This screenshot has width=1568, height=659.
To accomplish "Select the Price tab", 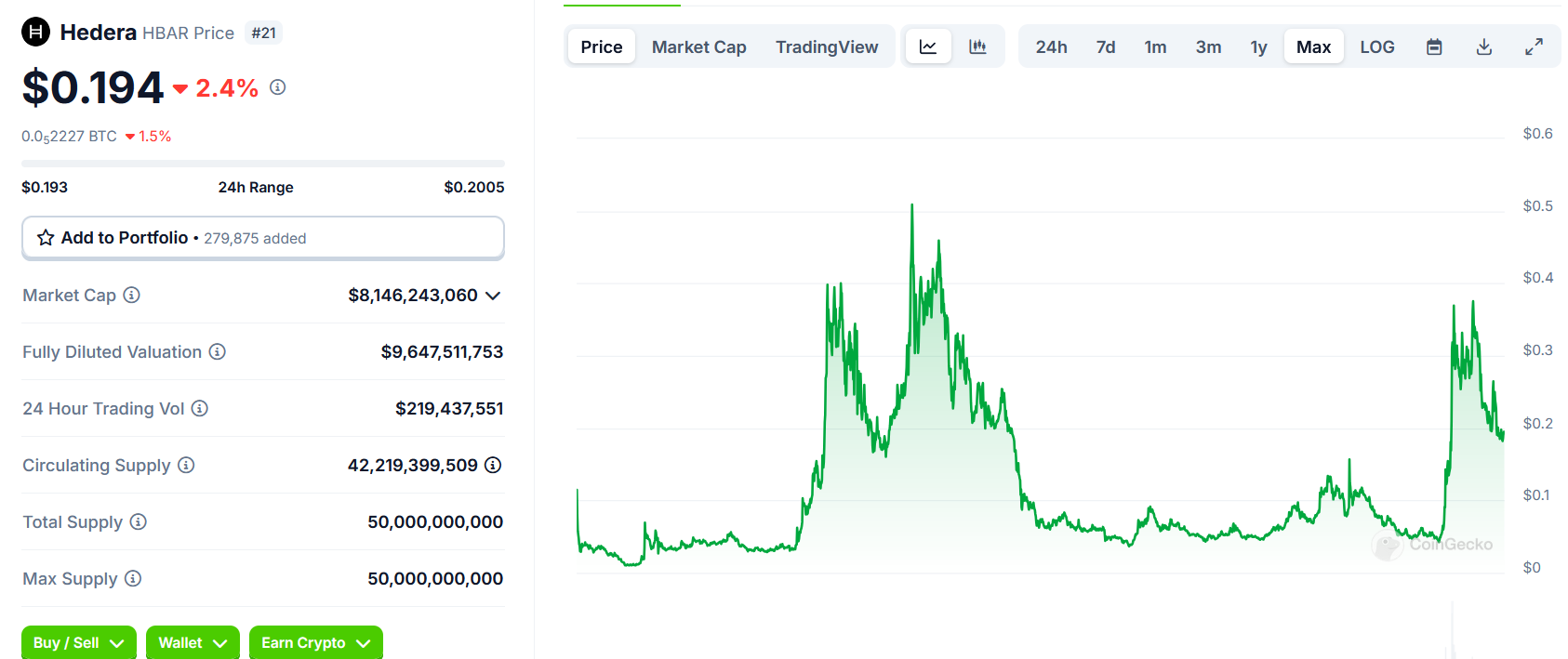I will 602,46.
